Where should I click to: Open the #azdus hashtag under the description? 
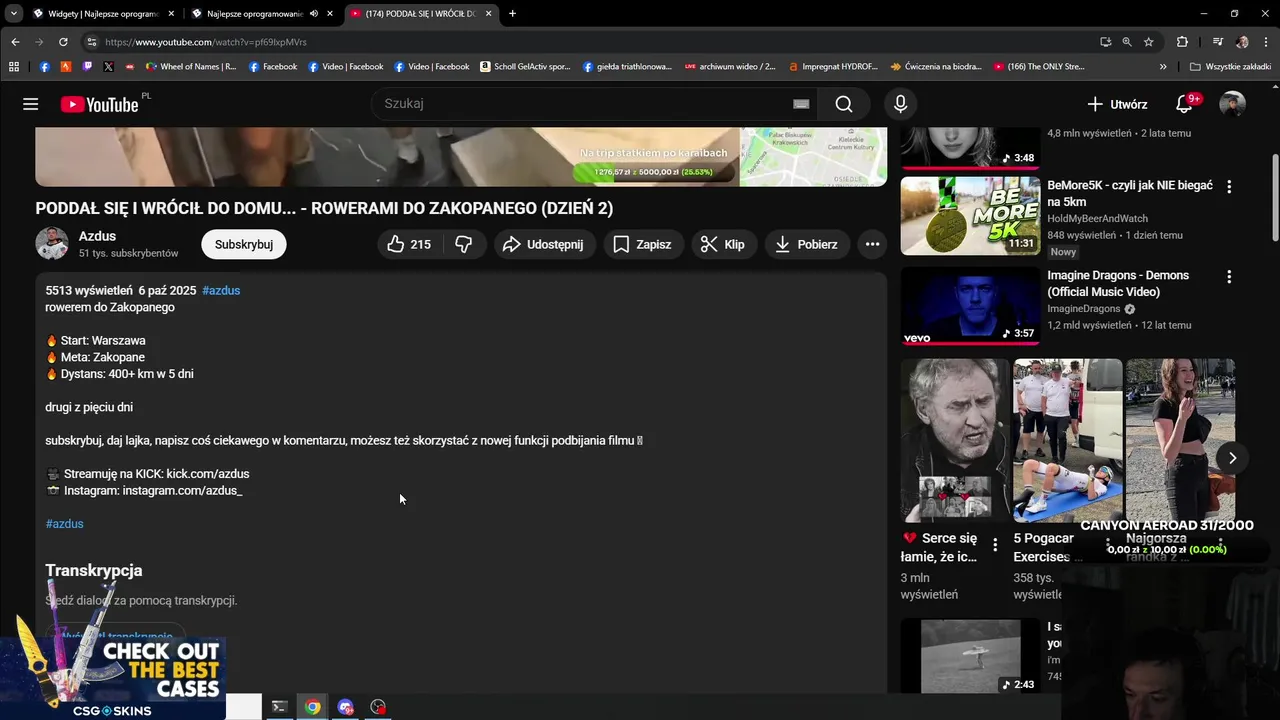click(x=64, y=524)
